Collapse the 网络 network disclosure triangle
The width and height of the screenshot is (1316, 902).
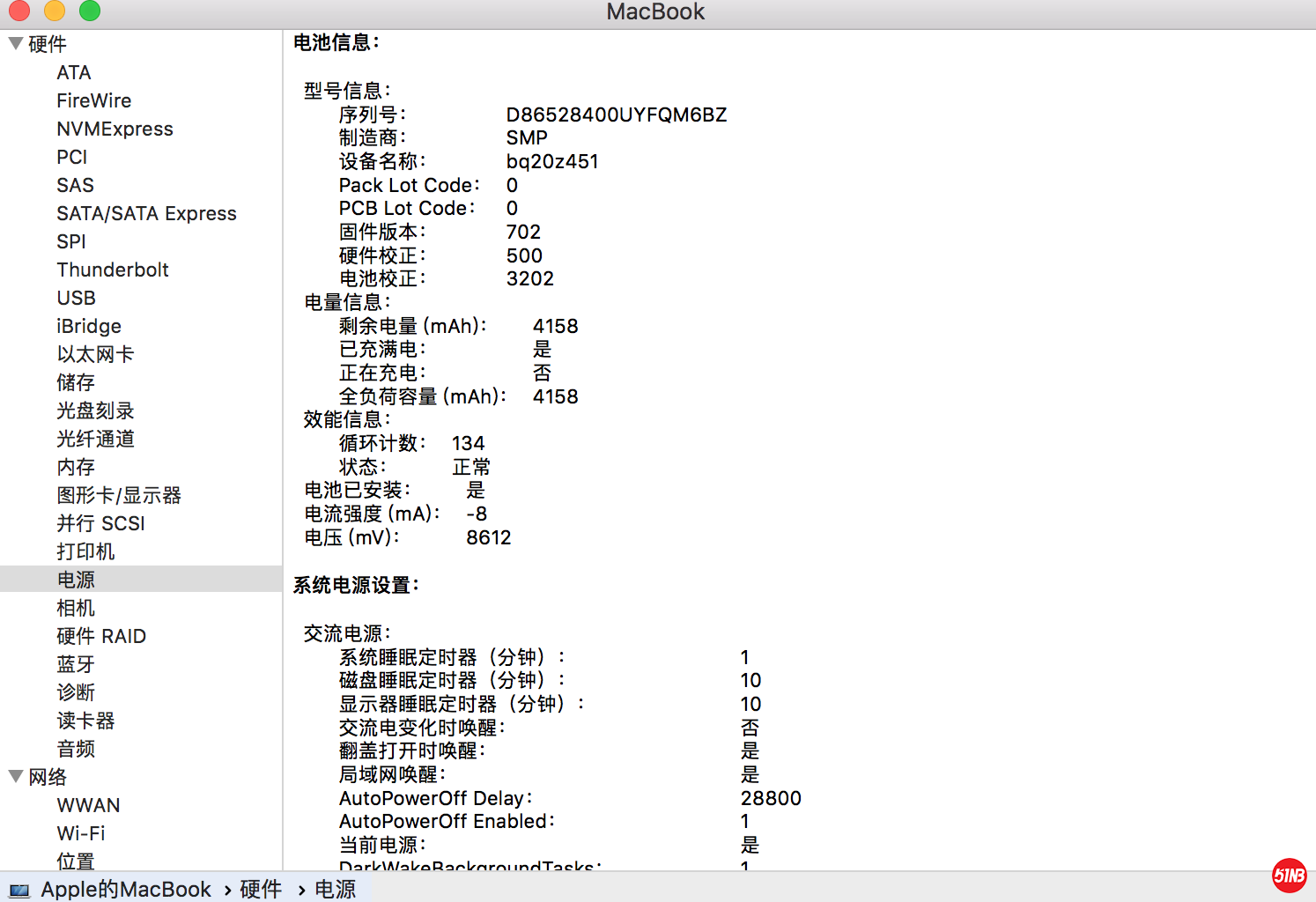(x=15, y=776)
